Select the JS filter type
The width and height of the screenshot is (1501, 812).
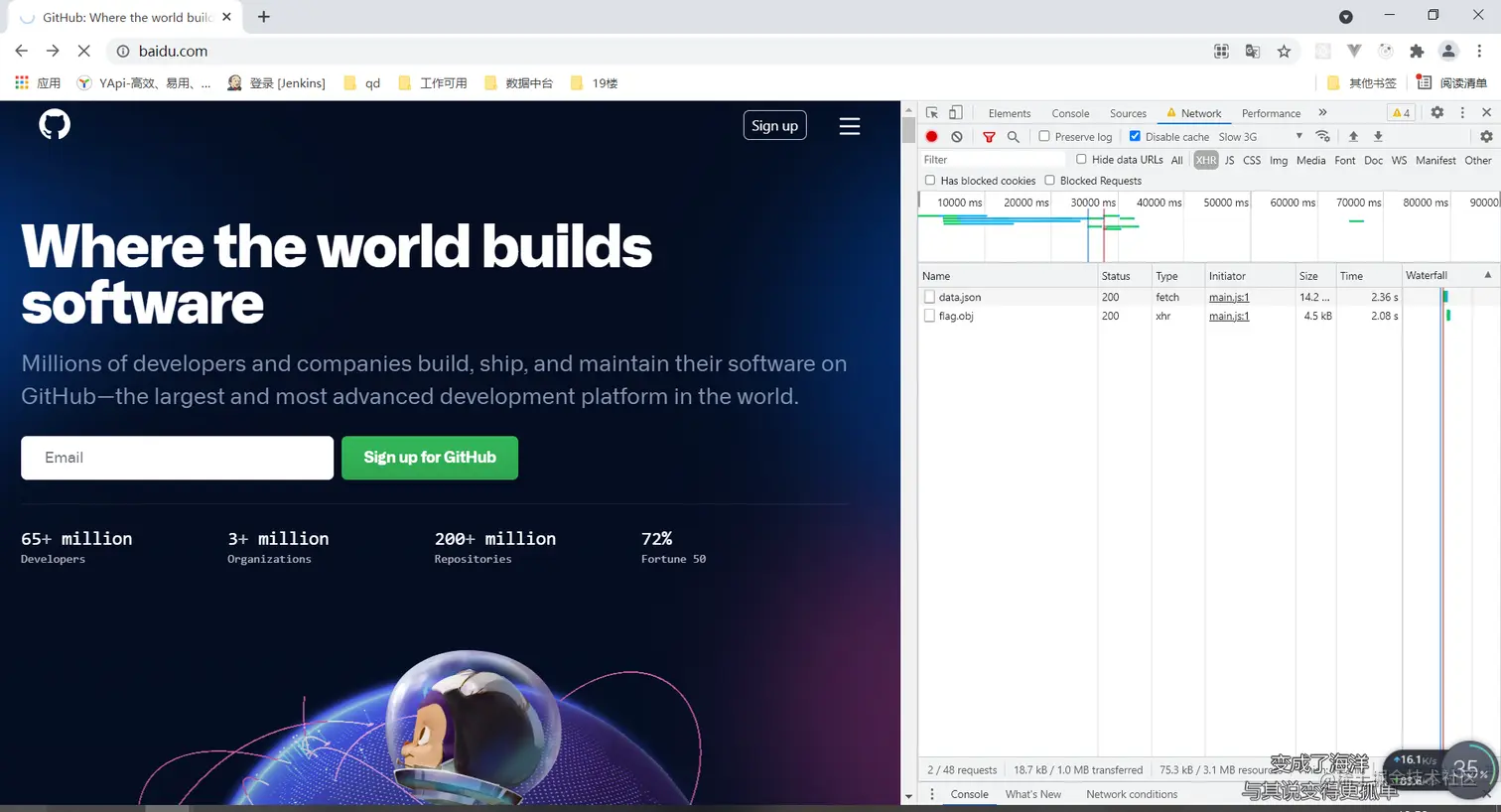[x=1229, y=160]
